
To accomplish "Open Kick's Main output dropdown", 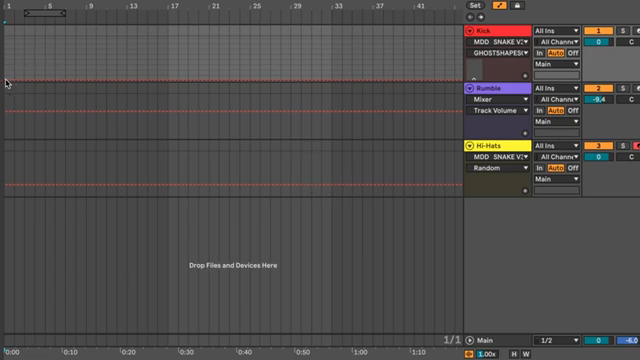I will [557, 64].
